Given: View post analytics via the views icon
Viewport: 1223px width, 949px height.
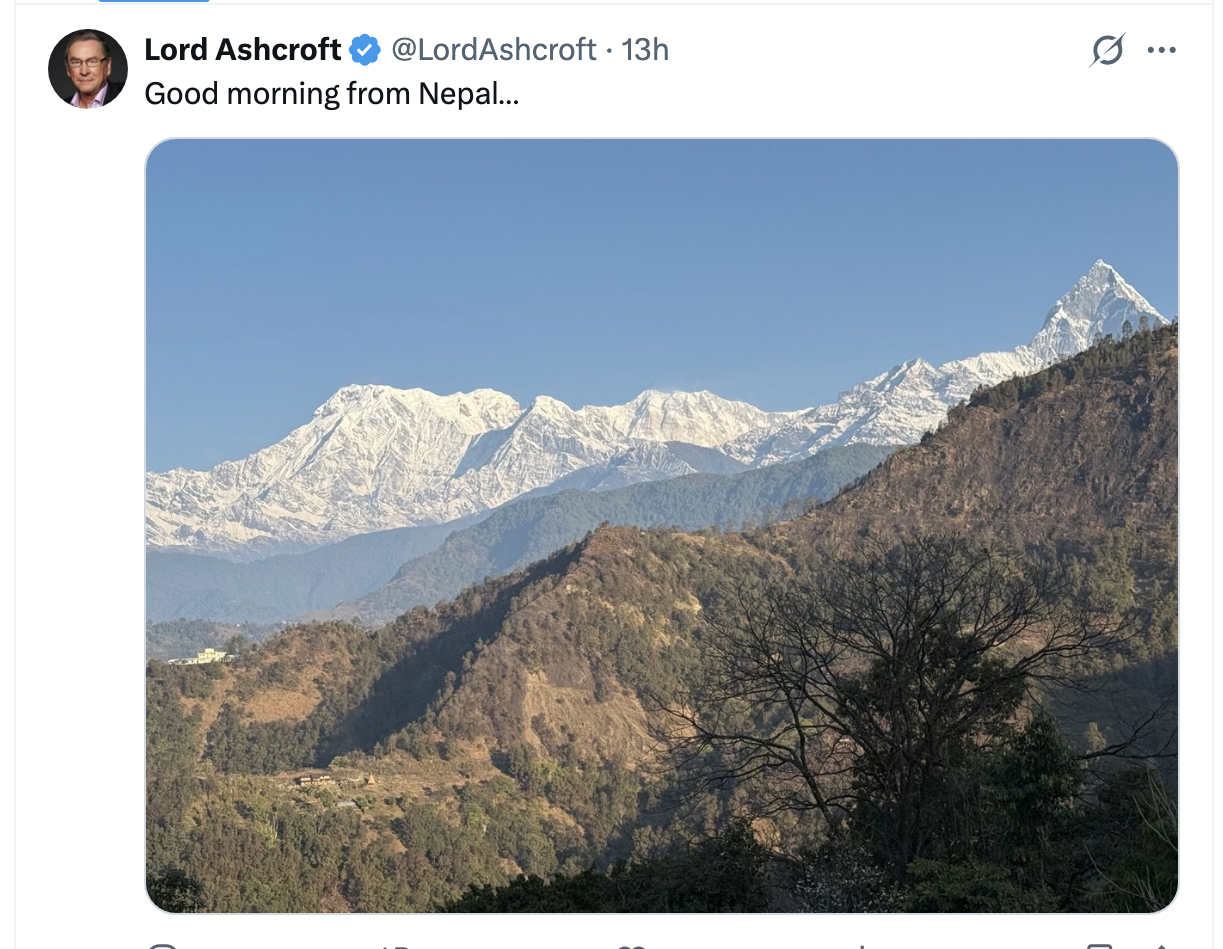Looking at the screenshot, I should (x=862, y=945).
